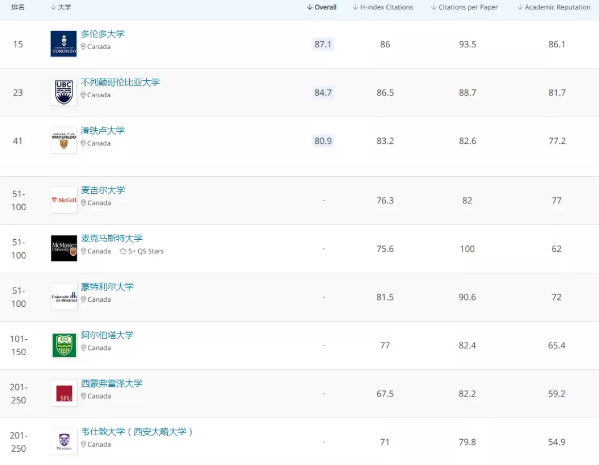Open the Université de Montréal logo

(x=64, y=296)
